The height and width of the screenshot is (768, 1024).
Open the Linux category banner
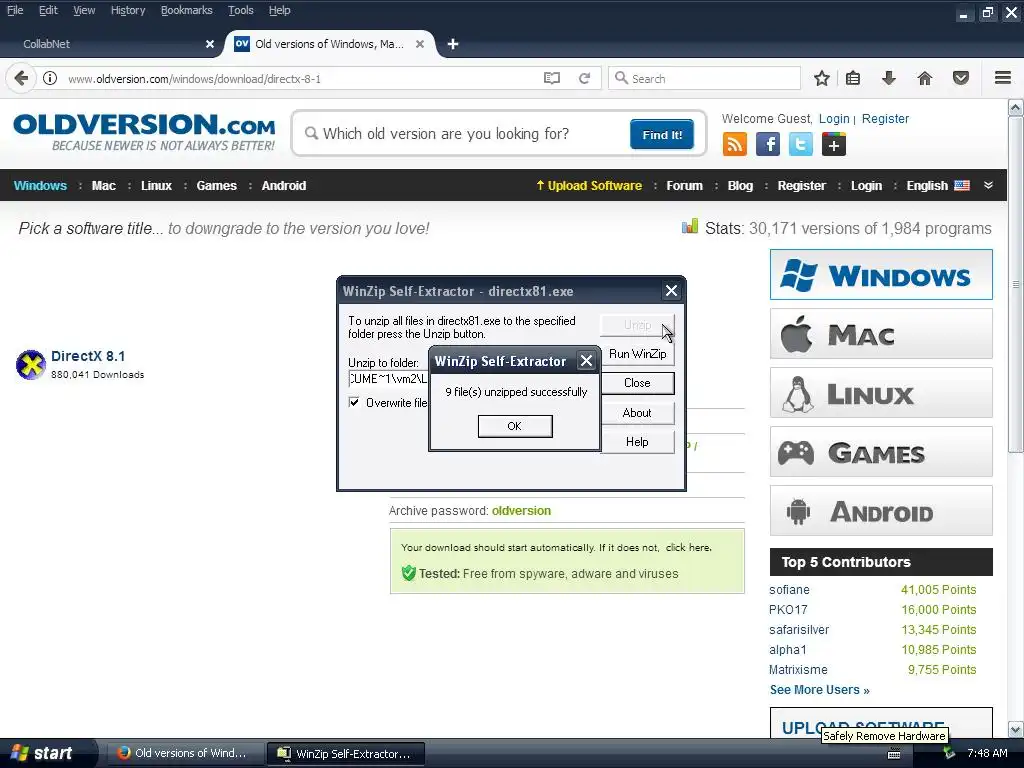[x=881, y=393]
